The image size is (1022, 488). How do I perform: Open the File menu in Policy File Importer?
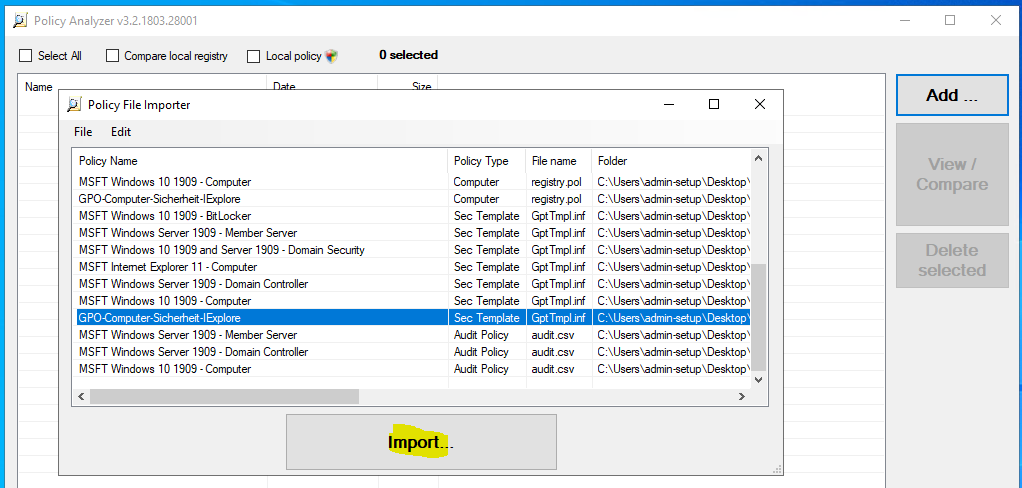click(83, 132)
